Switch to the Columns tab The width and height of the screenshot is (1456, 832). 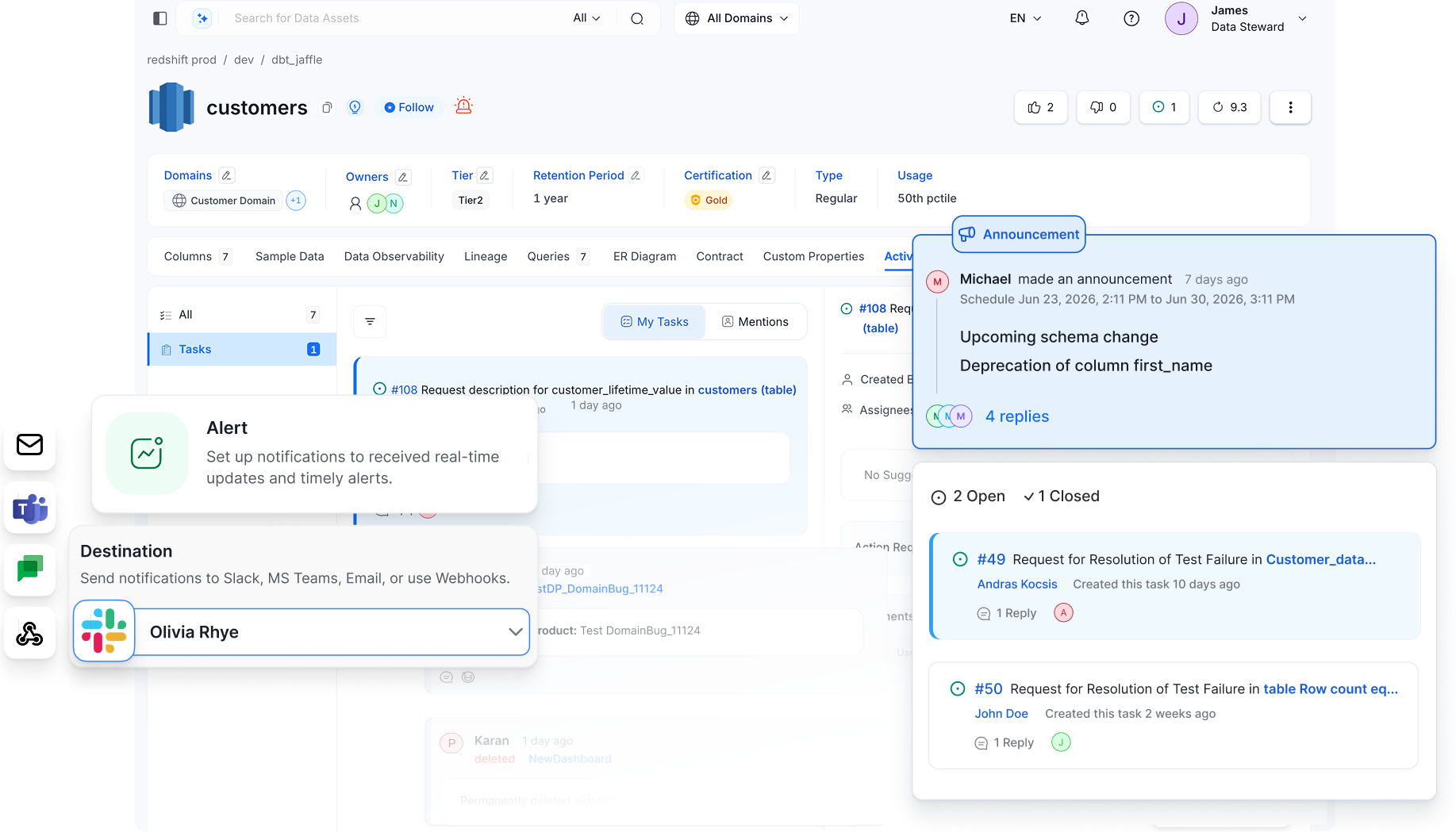(x=197, y=256)
